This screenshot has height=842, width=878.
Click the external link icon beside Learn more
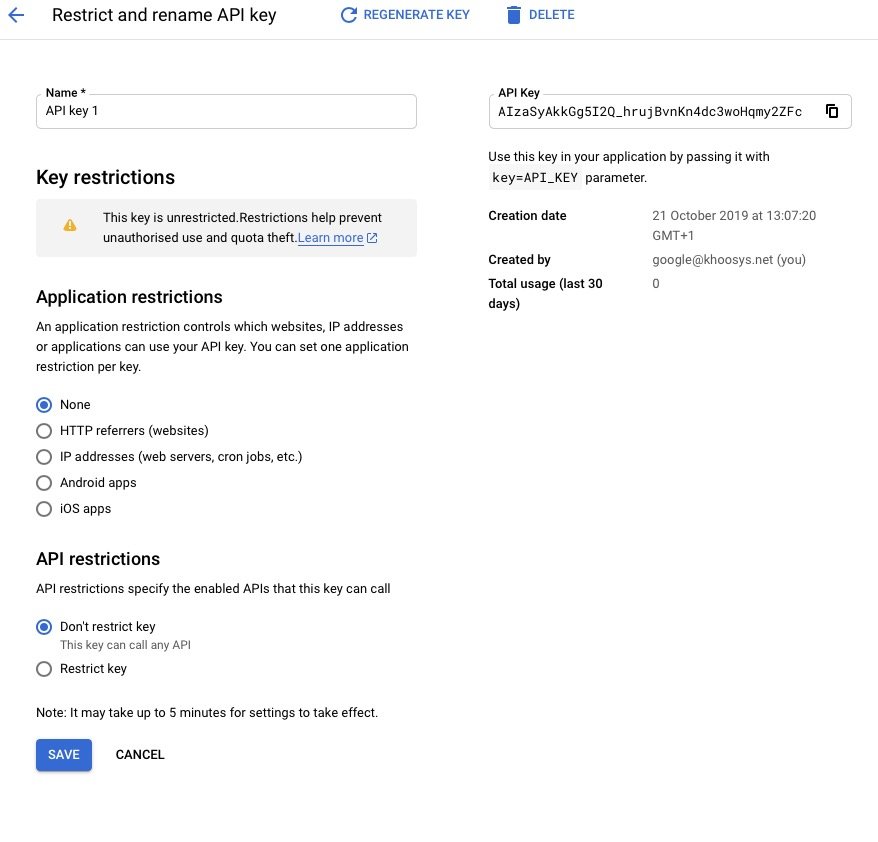click(x=372, y=238)
